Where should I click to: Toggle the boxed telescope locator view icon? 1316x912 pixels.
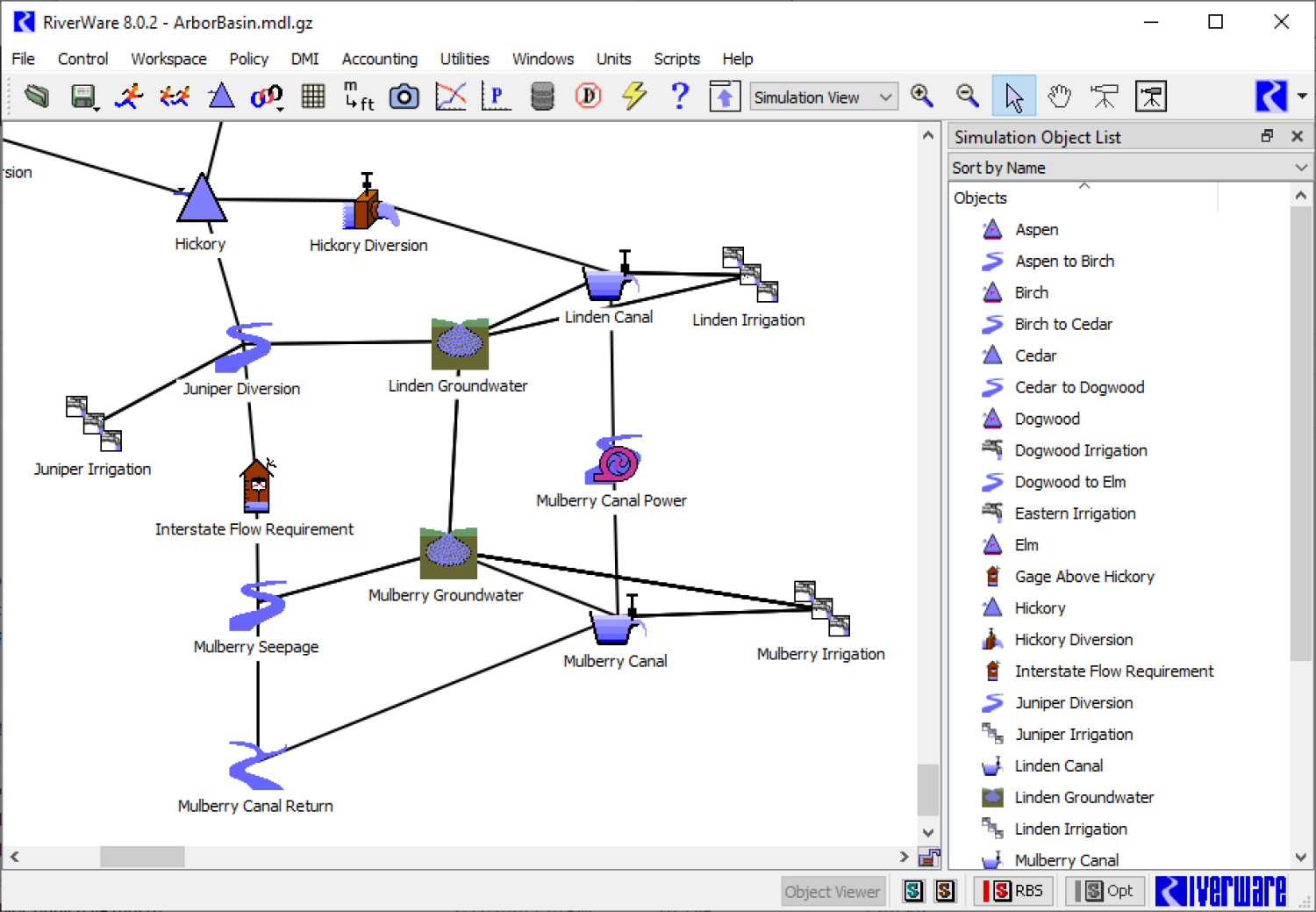coord(1151,97)
